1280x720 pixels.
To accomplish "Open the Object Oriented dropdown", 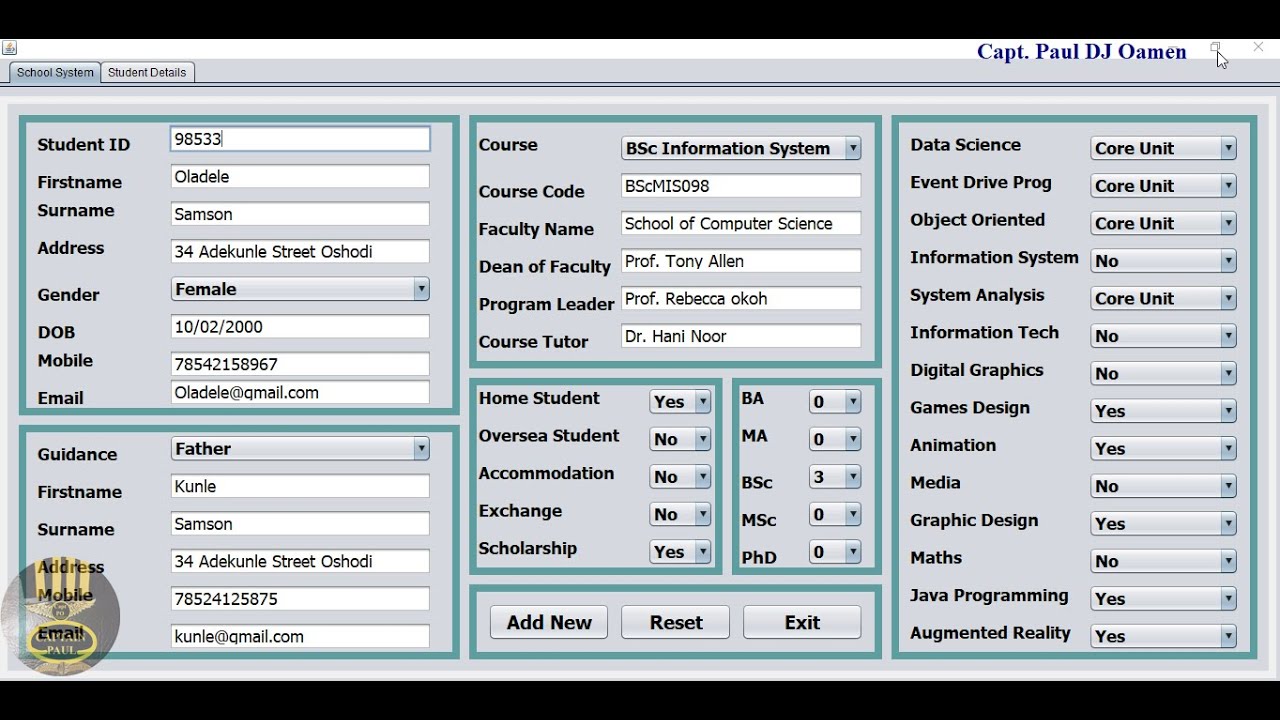I will (1164, 223).
